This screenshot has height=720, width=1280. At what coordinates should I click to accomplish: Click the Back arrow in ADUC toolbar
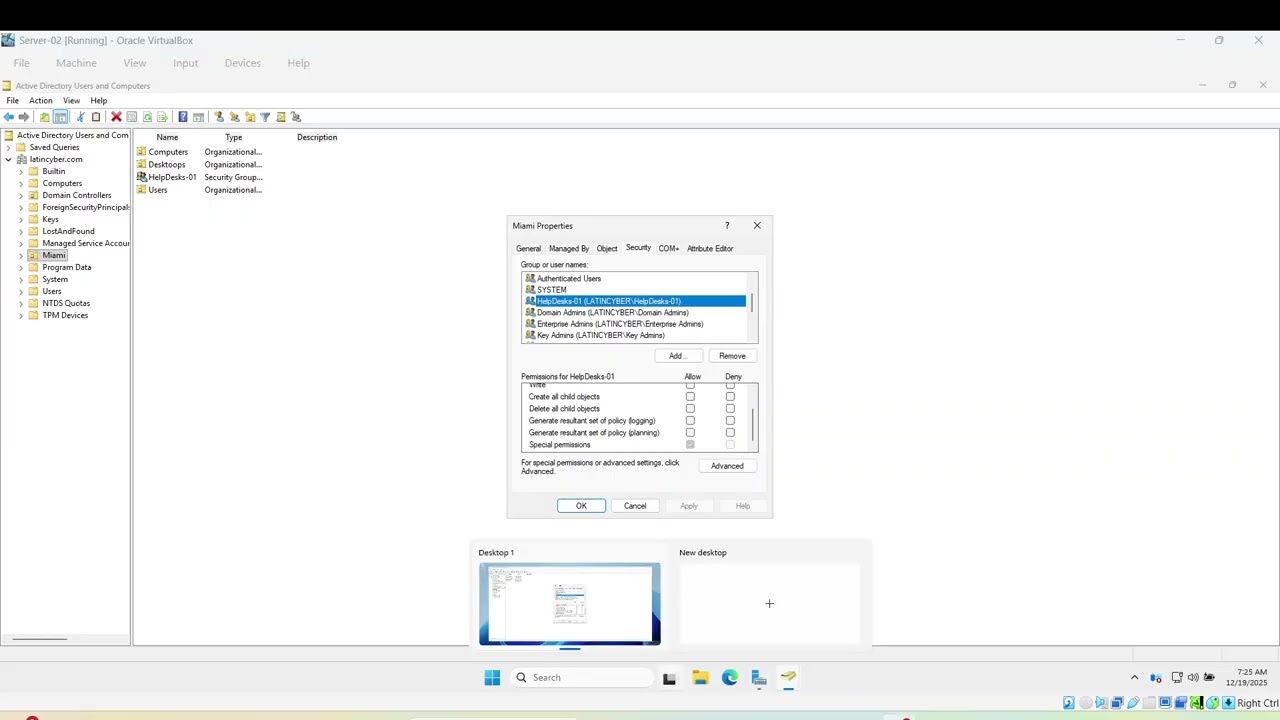click(9, 117)
